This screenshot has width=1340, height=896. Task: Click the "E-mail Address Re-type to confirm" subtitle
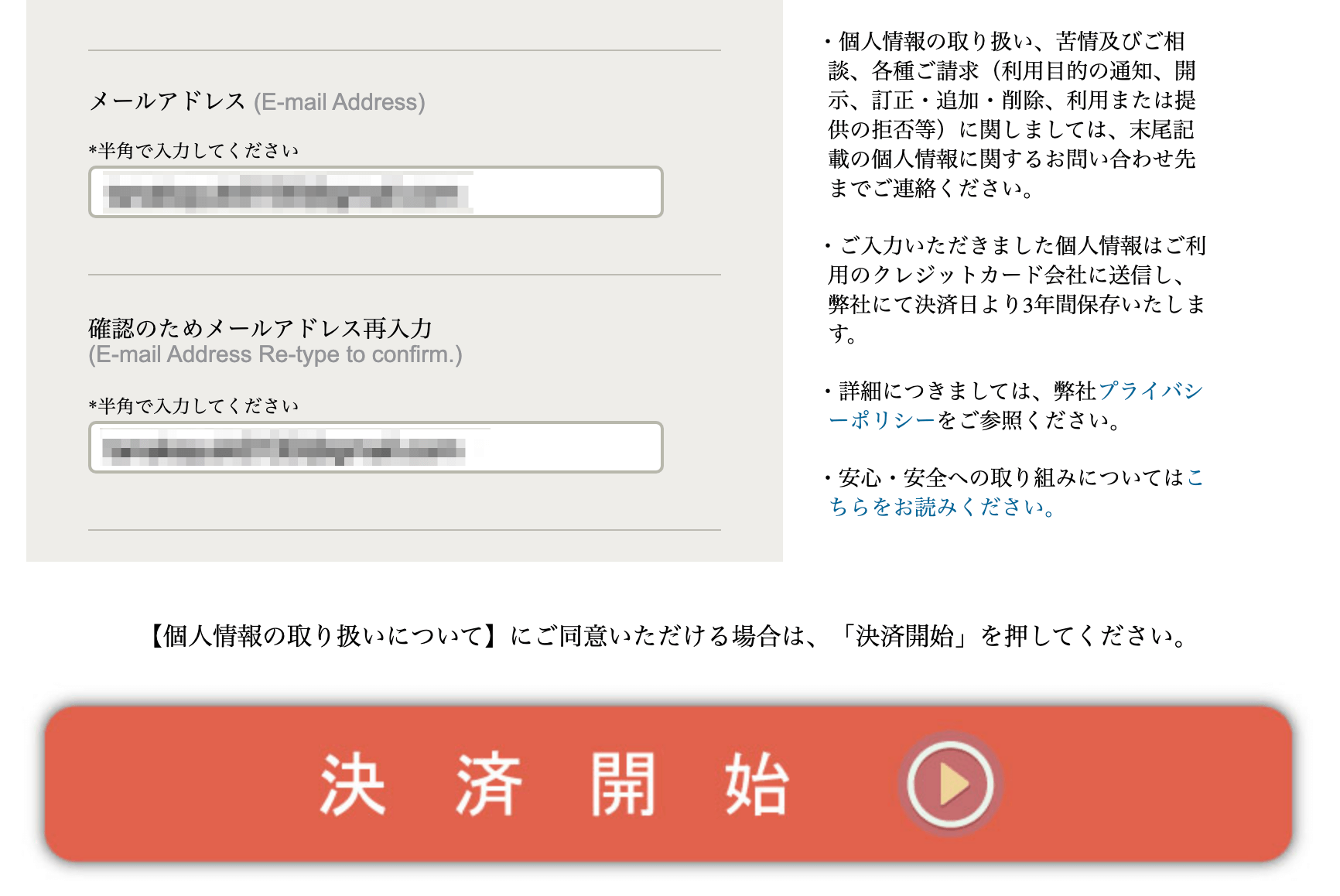[x=275, y=355]
